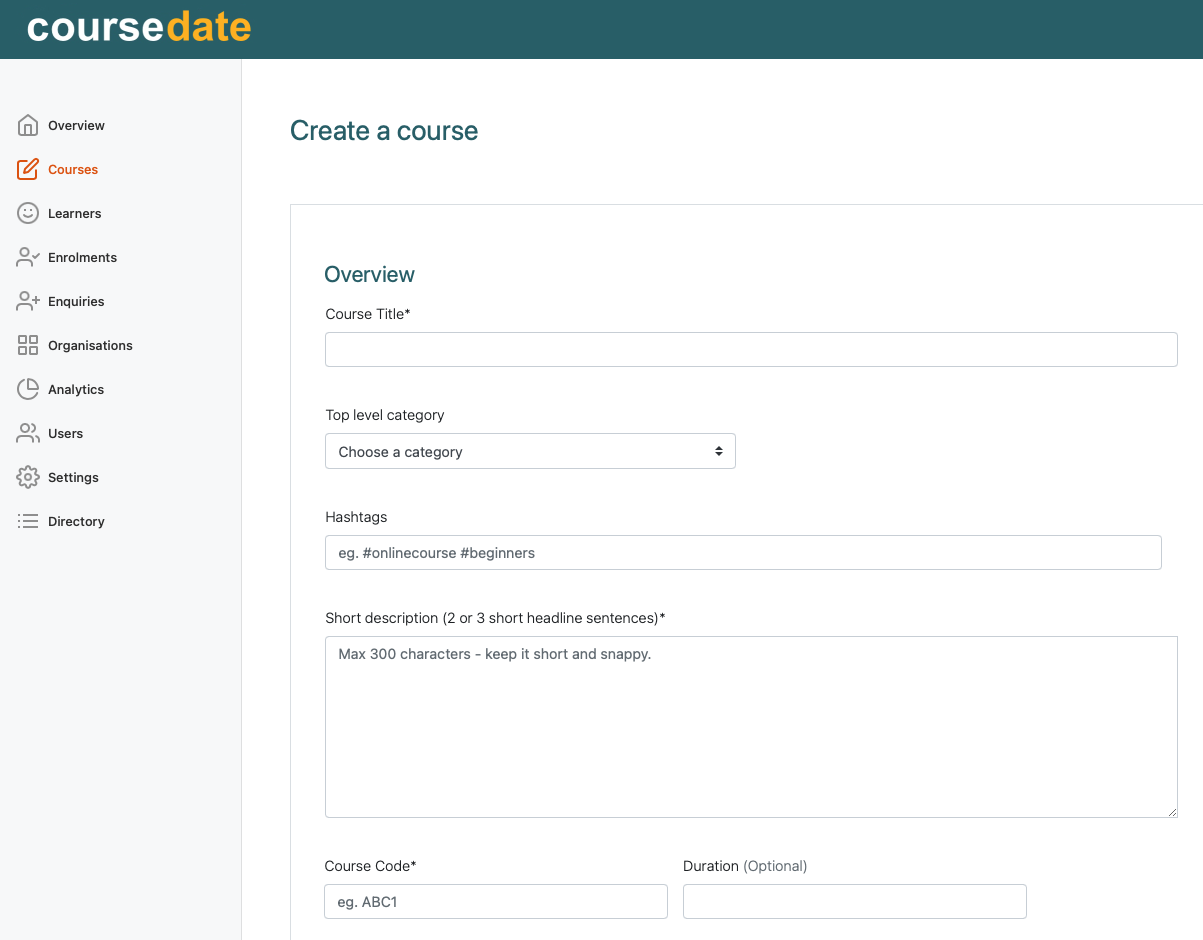The height and width of the screenshot is (940, 1203).
Task: Open the Settings sidebar link text
Action: [73, 477]
